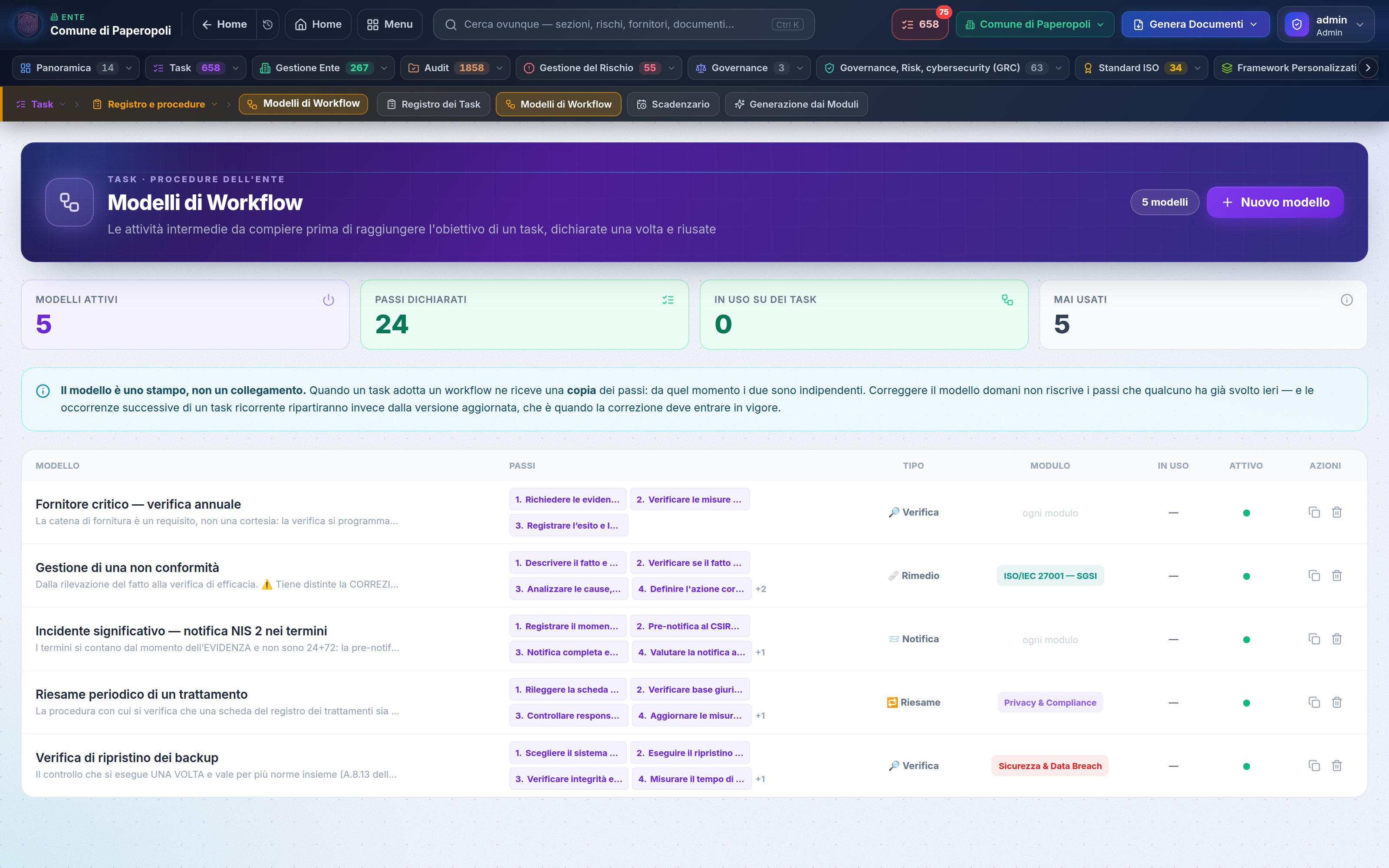
Task: Click the '2. Pre-notifica al CSIR…' step chip
Action: pos(689,626)
